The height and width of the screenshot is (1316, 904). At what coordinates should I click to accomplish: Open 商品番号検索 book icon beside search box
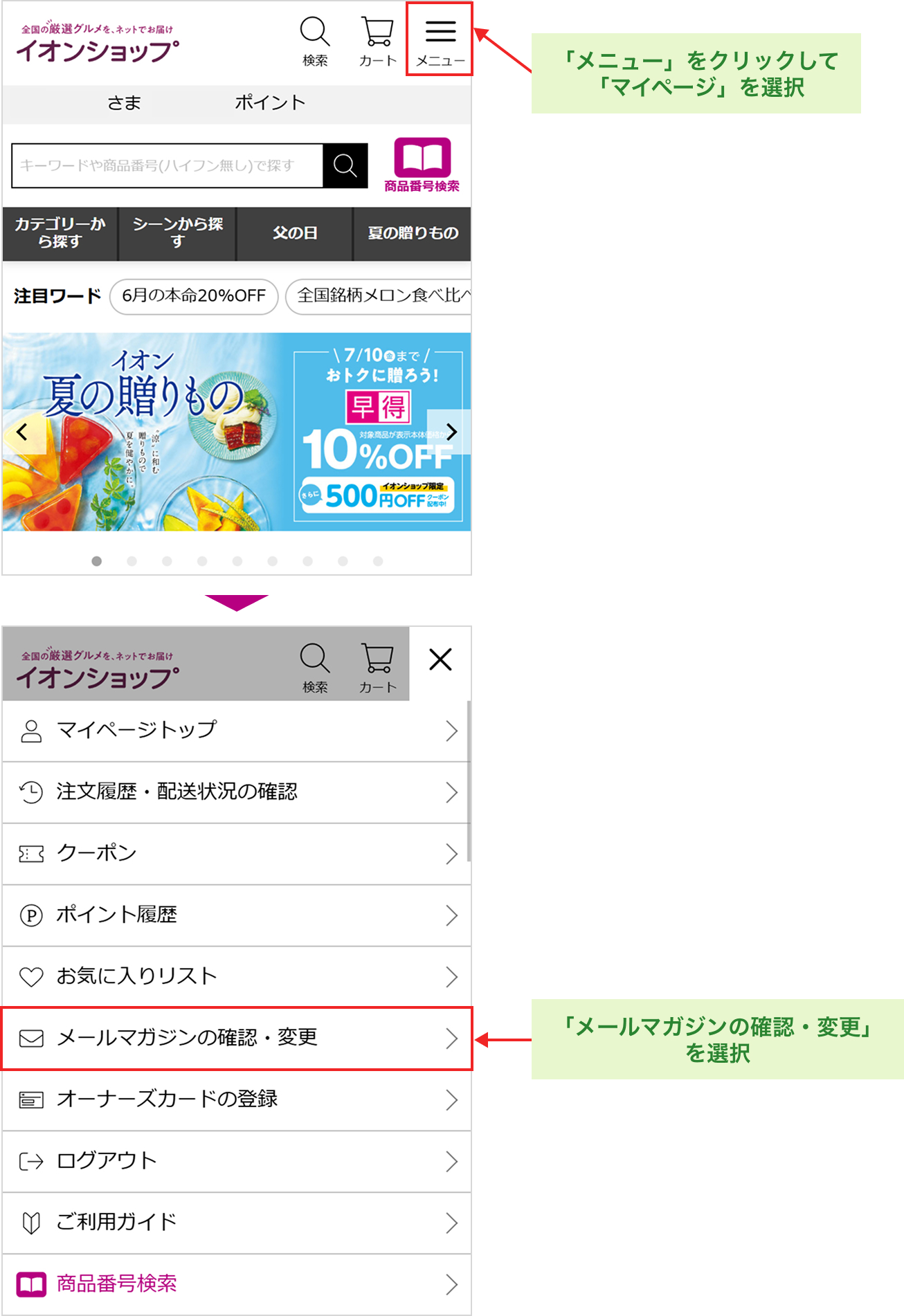[422, 165]
